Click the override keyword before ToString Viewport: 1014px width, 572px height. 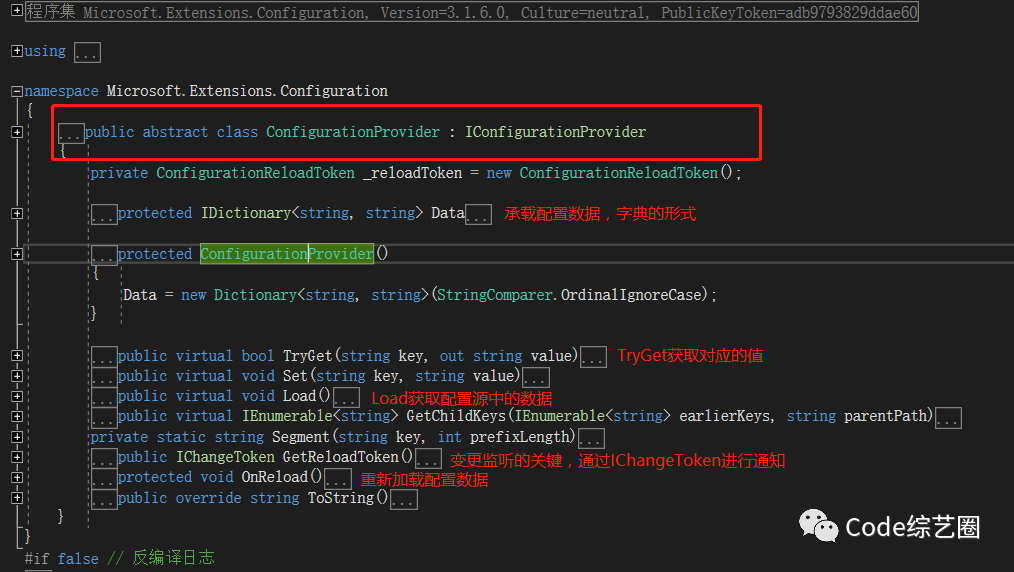[208, 498]
